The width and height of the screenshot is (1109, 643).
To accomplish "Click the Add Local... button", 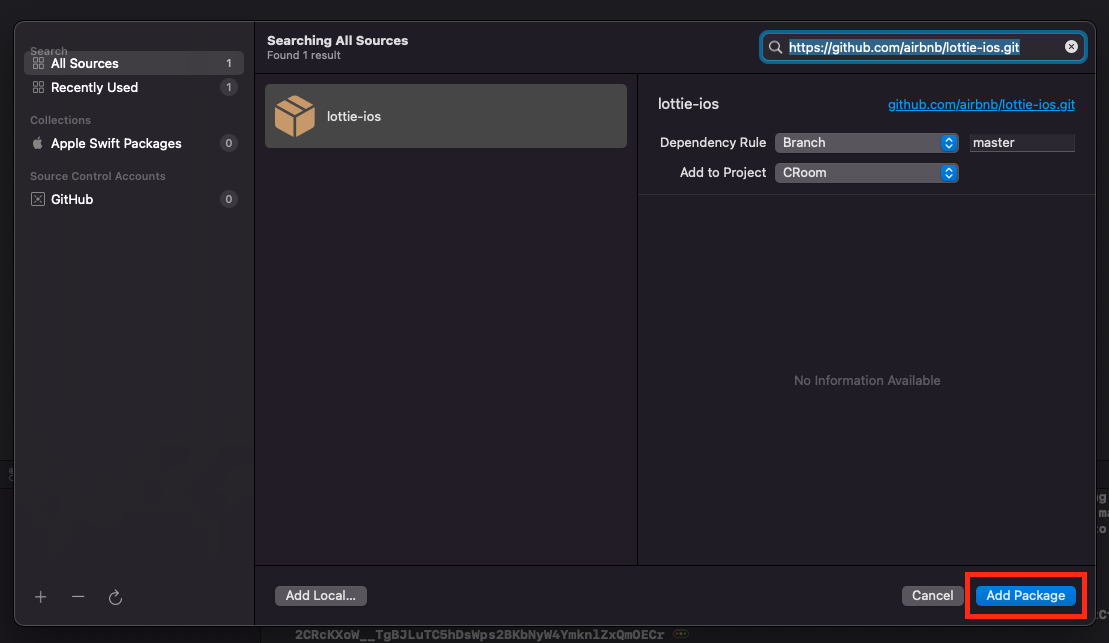I will tap(320, 596).
